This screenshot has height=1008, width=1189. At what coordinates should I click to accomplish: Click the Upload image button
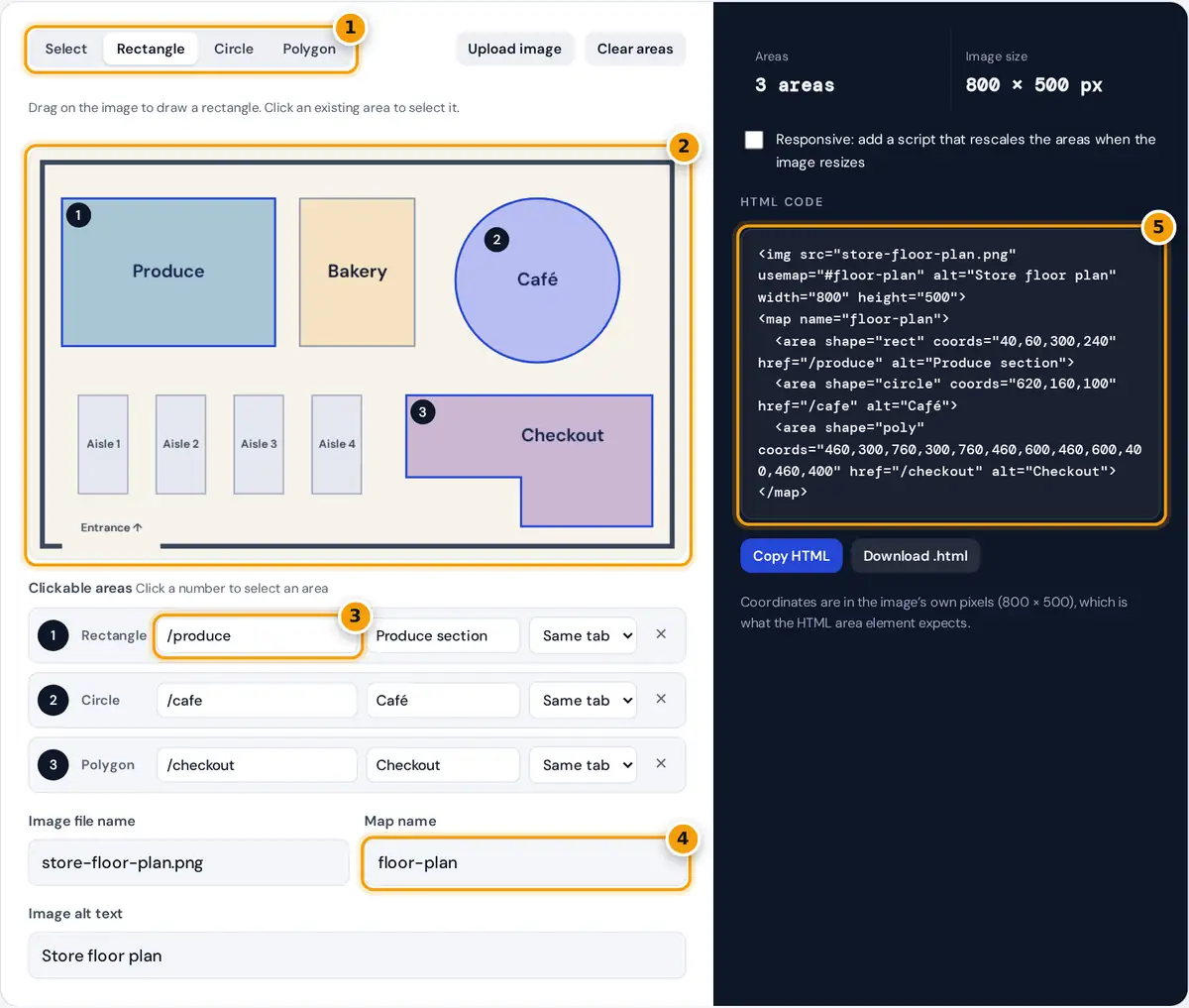[515, 49]
